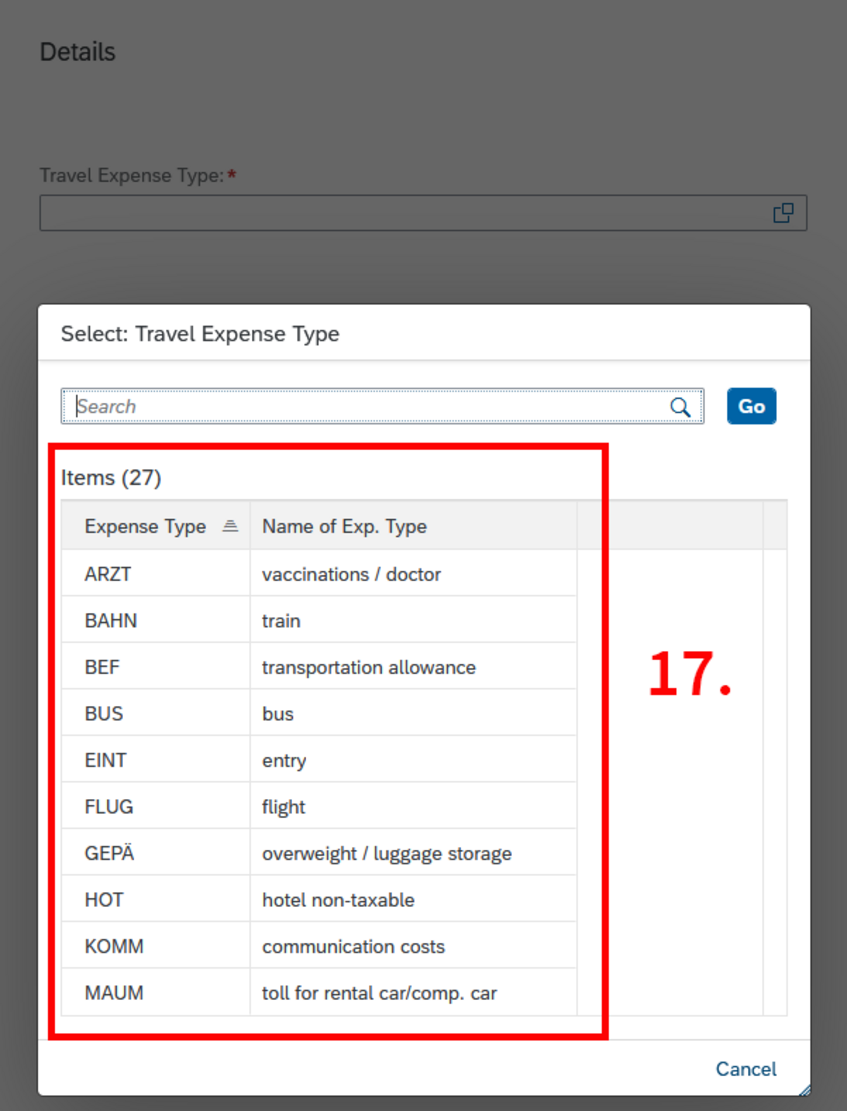Pick KOMM communication costs row
Screen dimensions: 847x1111
(x=424, y=946)
